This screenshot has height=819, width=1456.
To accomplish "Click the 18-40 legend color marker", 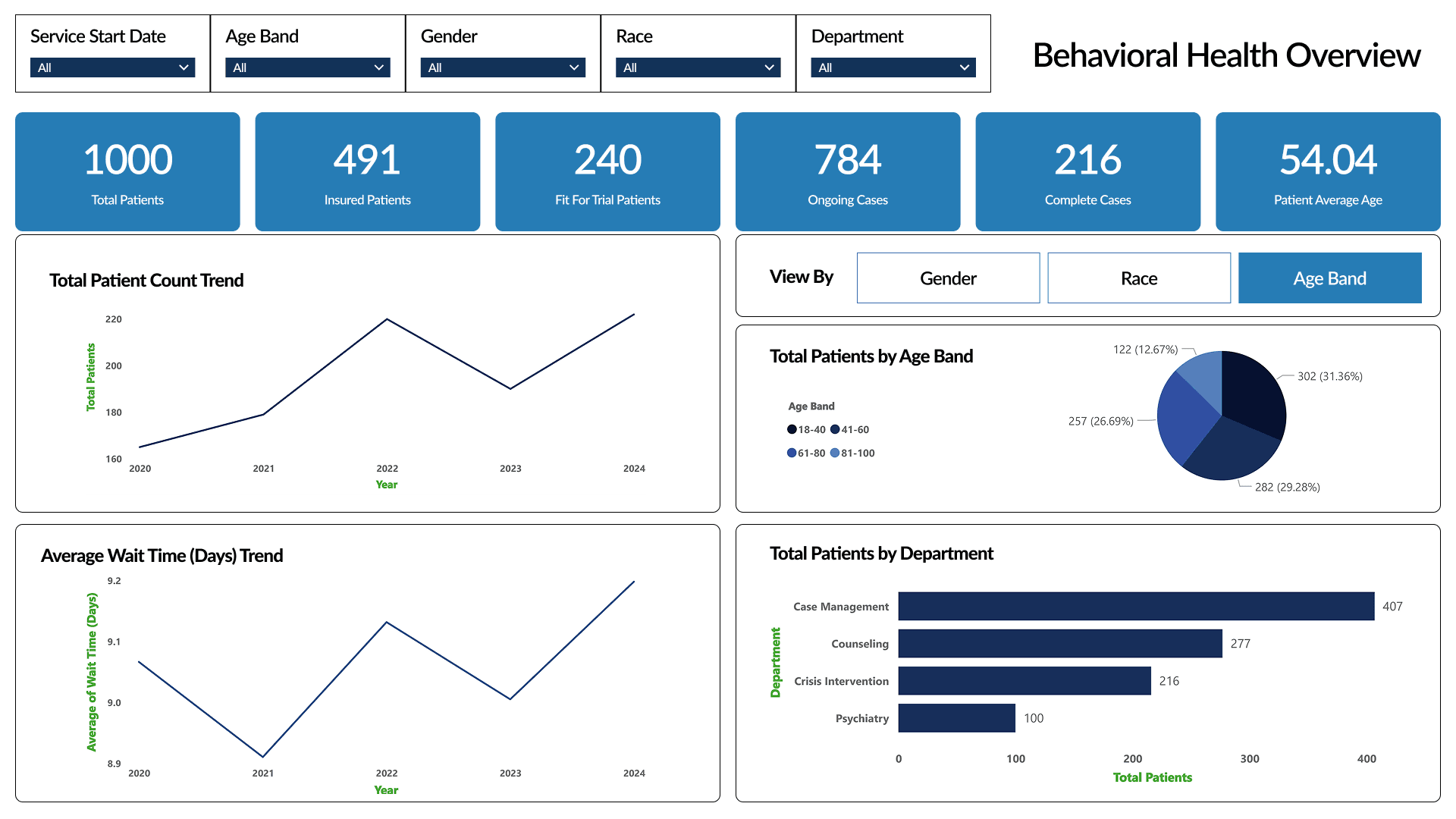I will [792, 429].
